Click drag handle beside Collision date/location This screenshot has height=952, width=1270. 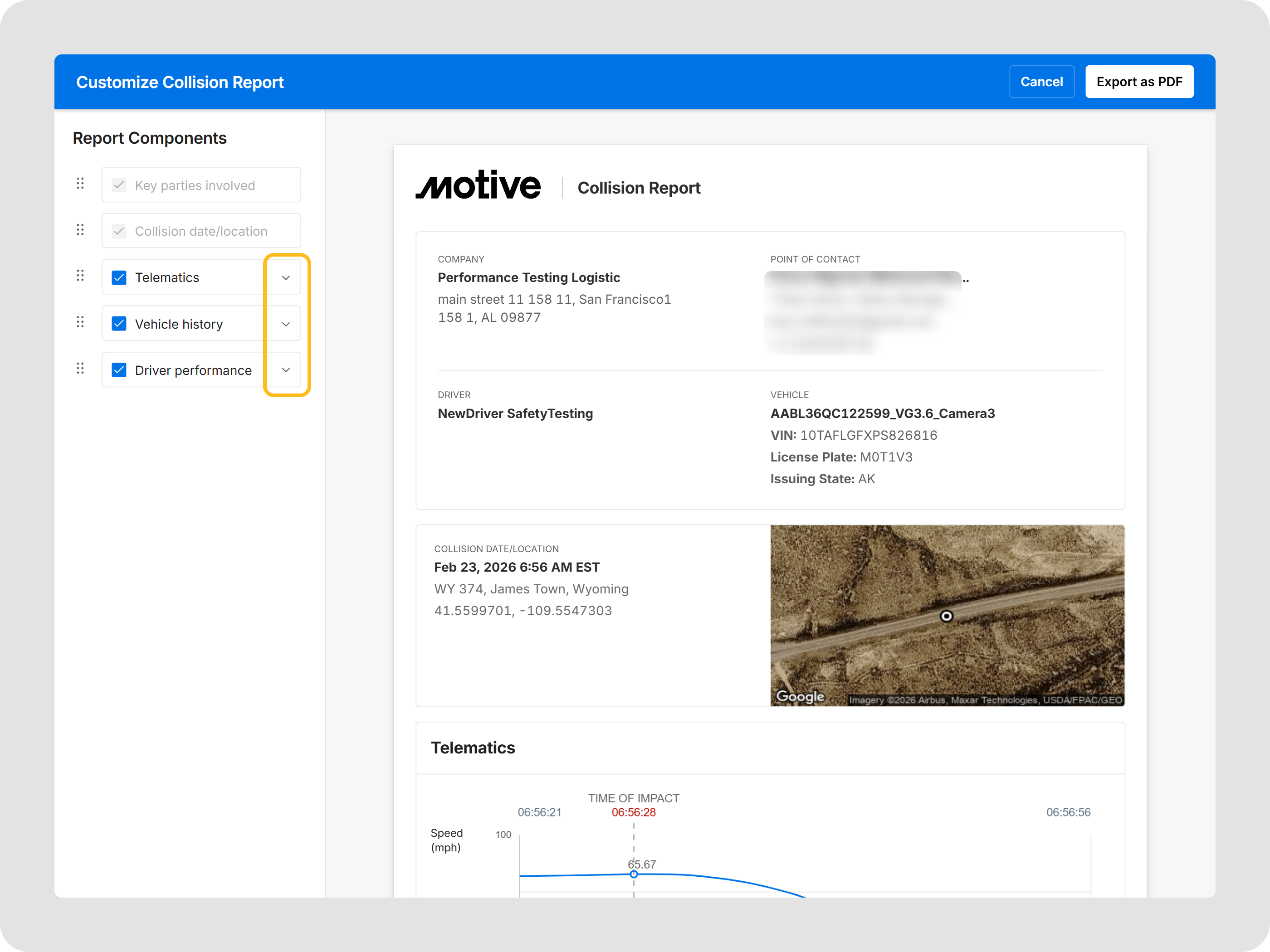point(80,230)
